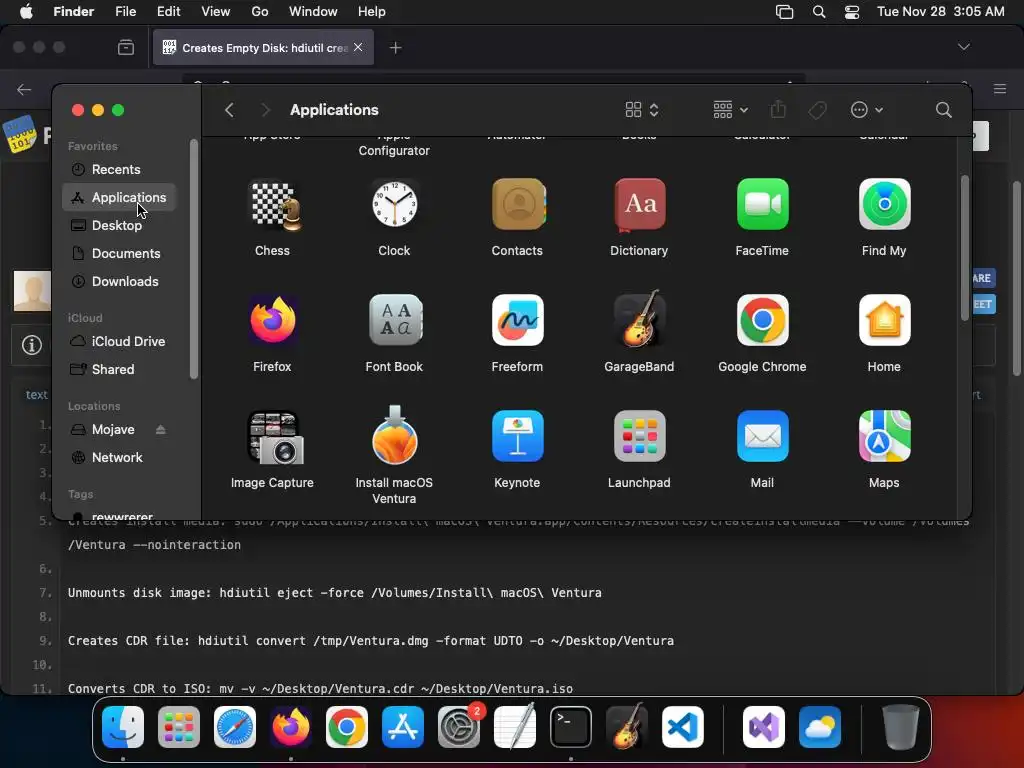The width and height of the screenshot is (1024, 768).
Task: Select Applications in Finder sidebar
Action: [x=118, y=197]
